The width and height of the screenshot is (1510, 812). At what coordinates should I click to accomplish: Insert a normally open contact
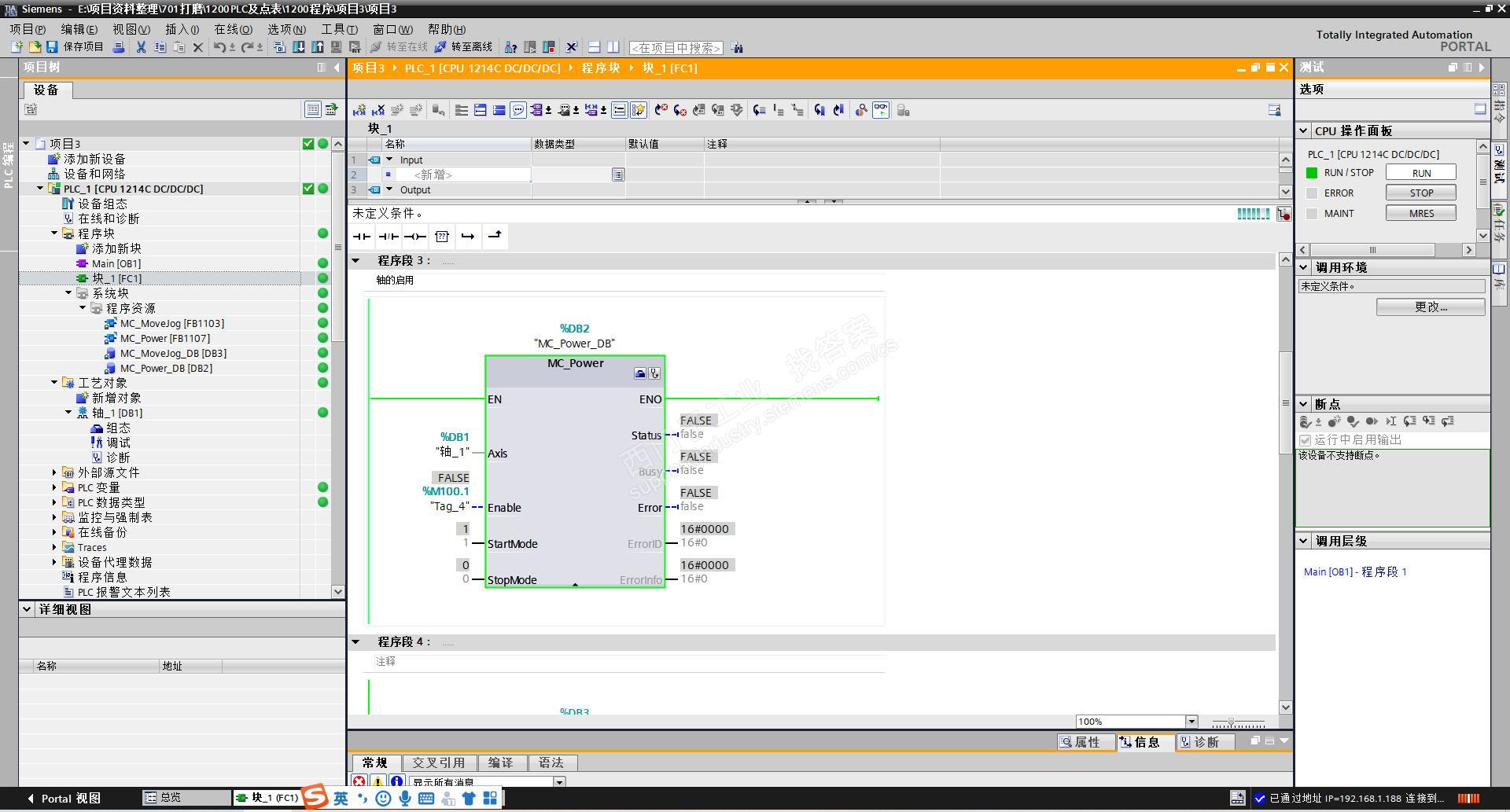(x=362, y=237)
